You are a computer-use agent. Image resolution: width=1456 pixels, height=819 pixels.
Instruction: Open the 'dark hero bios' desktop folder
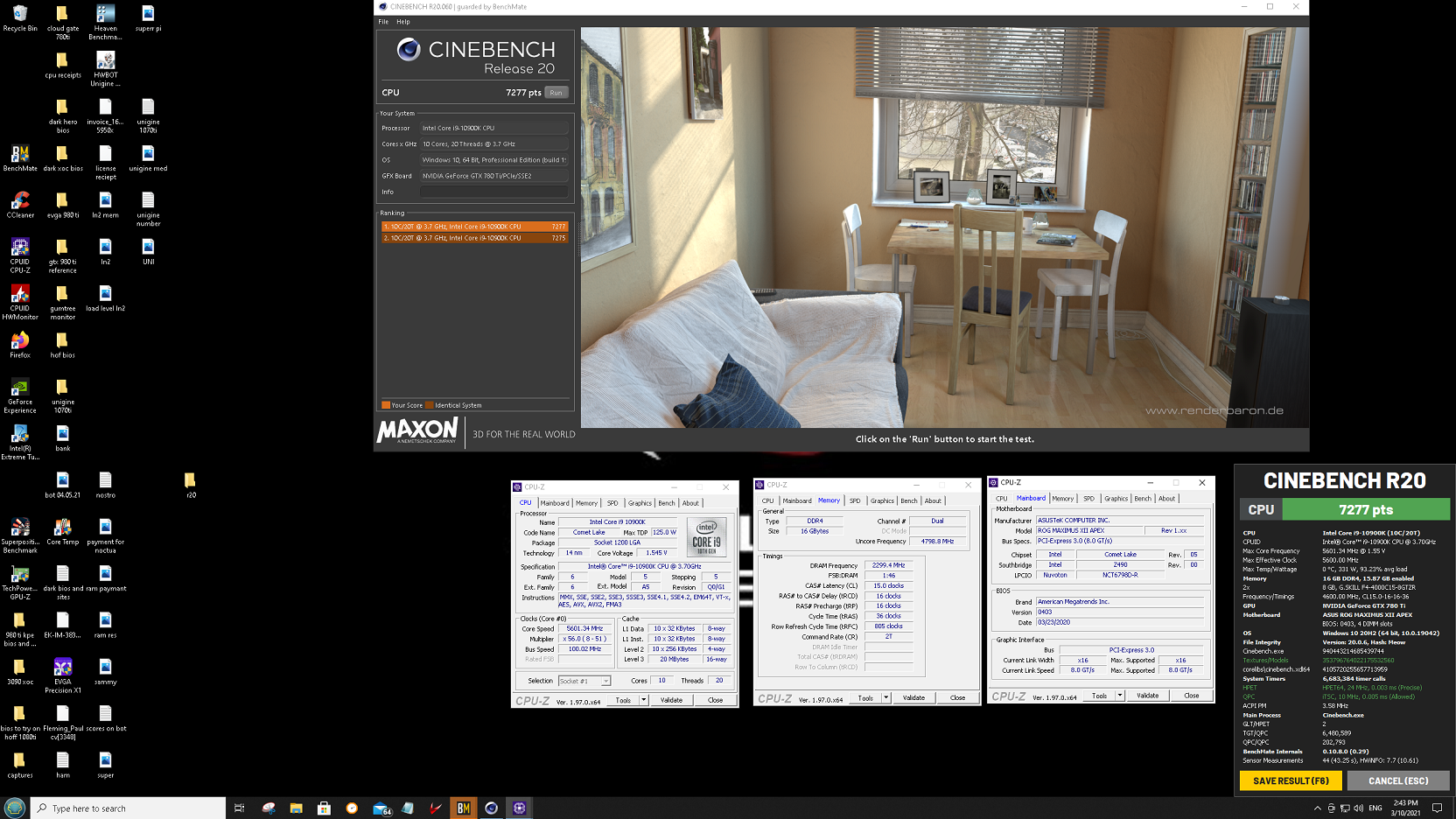(x=63, y=116)
